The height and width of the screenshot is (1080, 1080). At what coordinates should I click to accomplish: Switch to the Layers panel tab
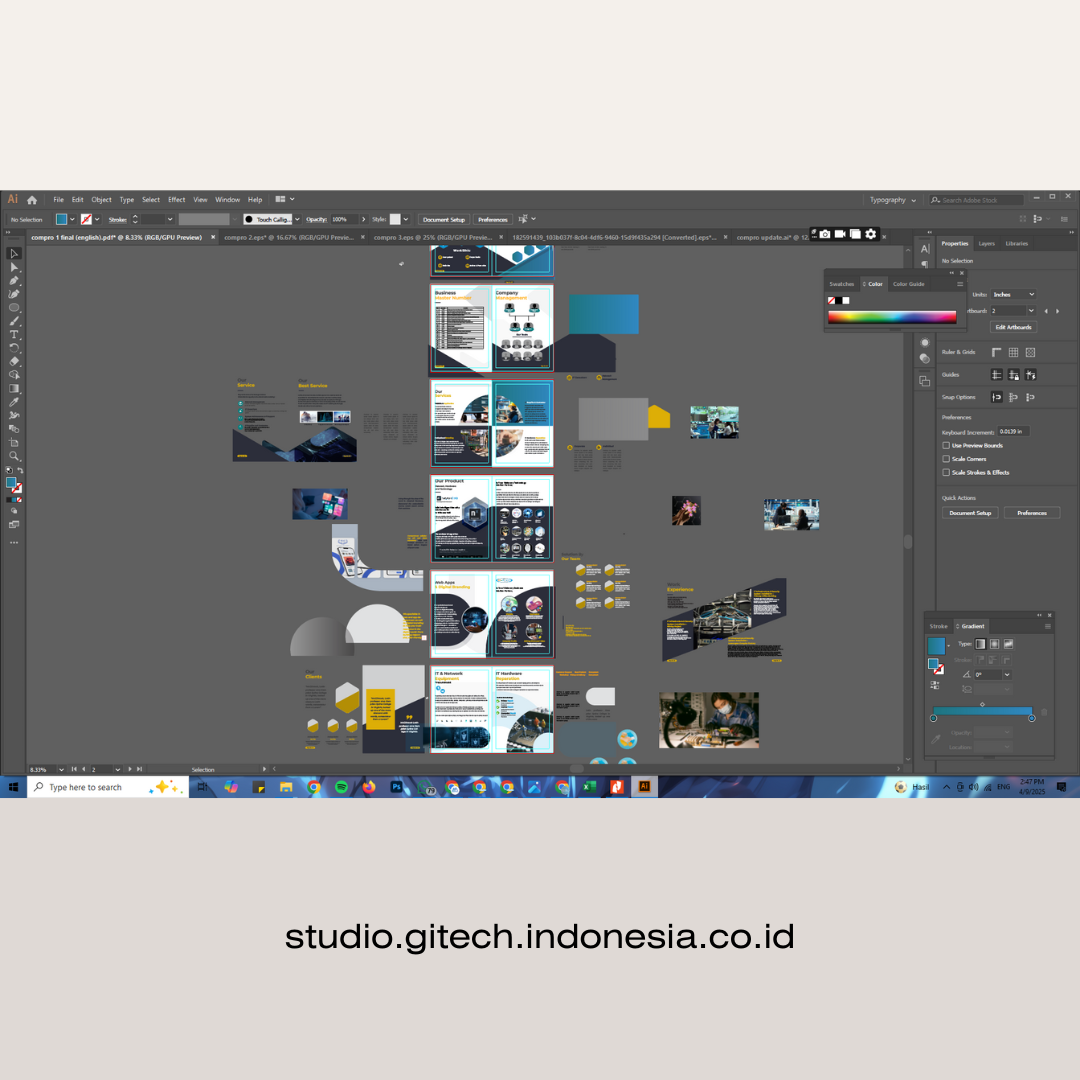click(x=986, y=243)
